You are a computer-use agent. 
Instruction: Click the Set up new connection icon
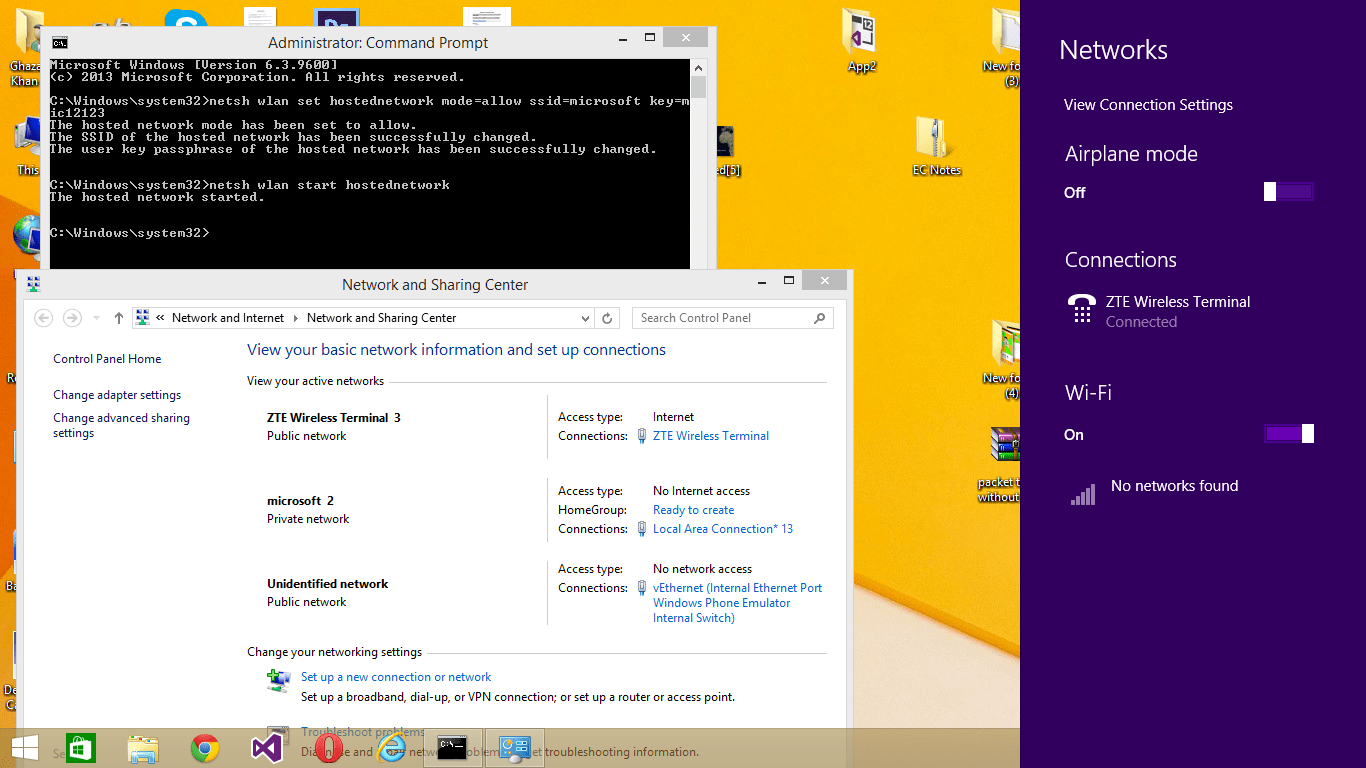pyautogui.click(x=279, y=681)
